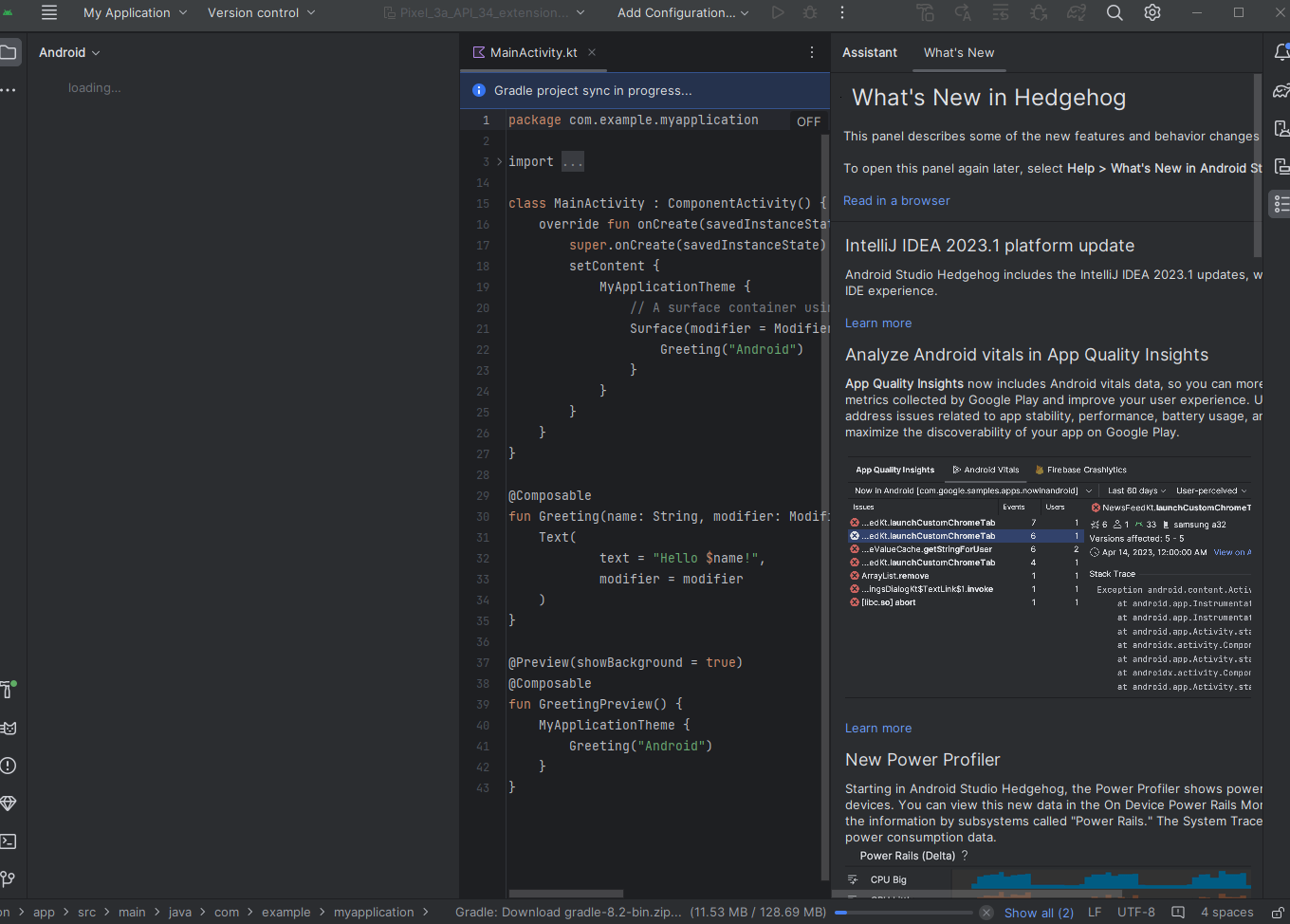The width and height of the screenshot is (1290, 924).
Task: Open IDE settings gear icon
Action: pyautogui.click(x=1152, y=12)
